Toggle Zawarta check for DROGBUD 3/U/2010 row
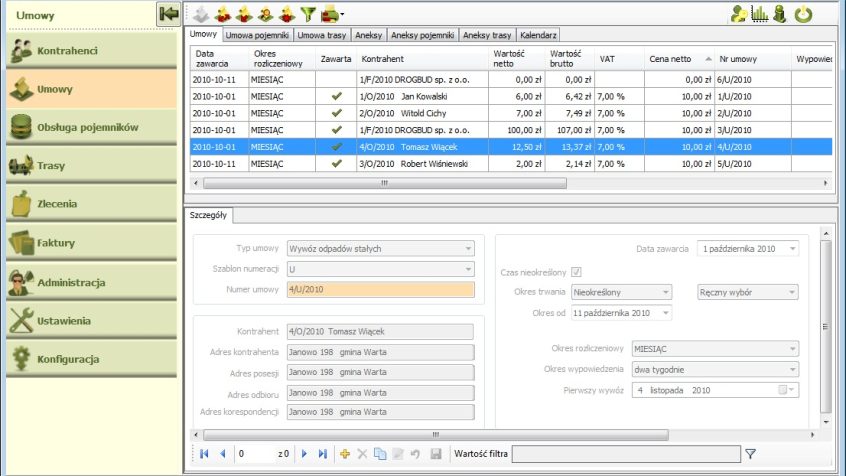 tap(337, 130)
